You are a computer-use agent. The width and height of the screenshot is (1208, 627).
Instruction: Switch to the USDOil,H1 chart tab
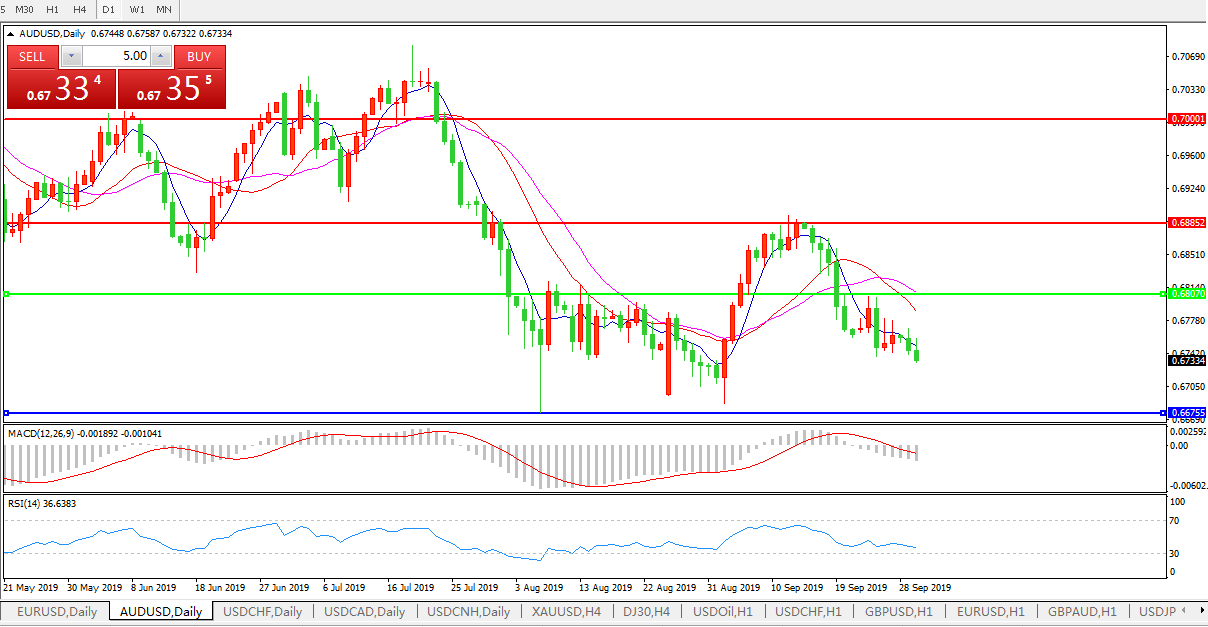click(724, 611)
